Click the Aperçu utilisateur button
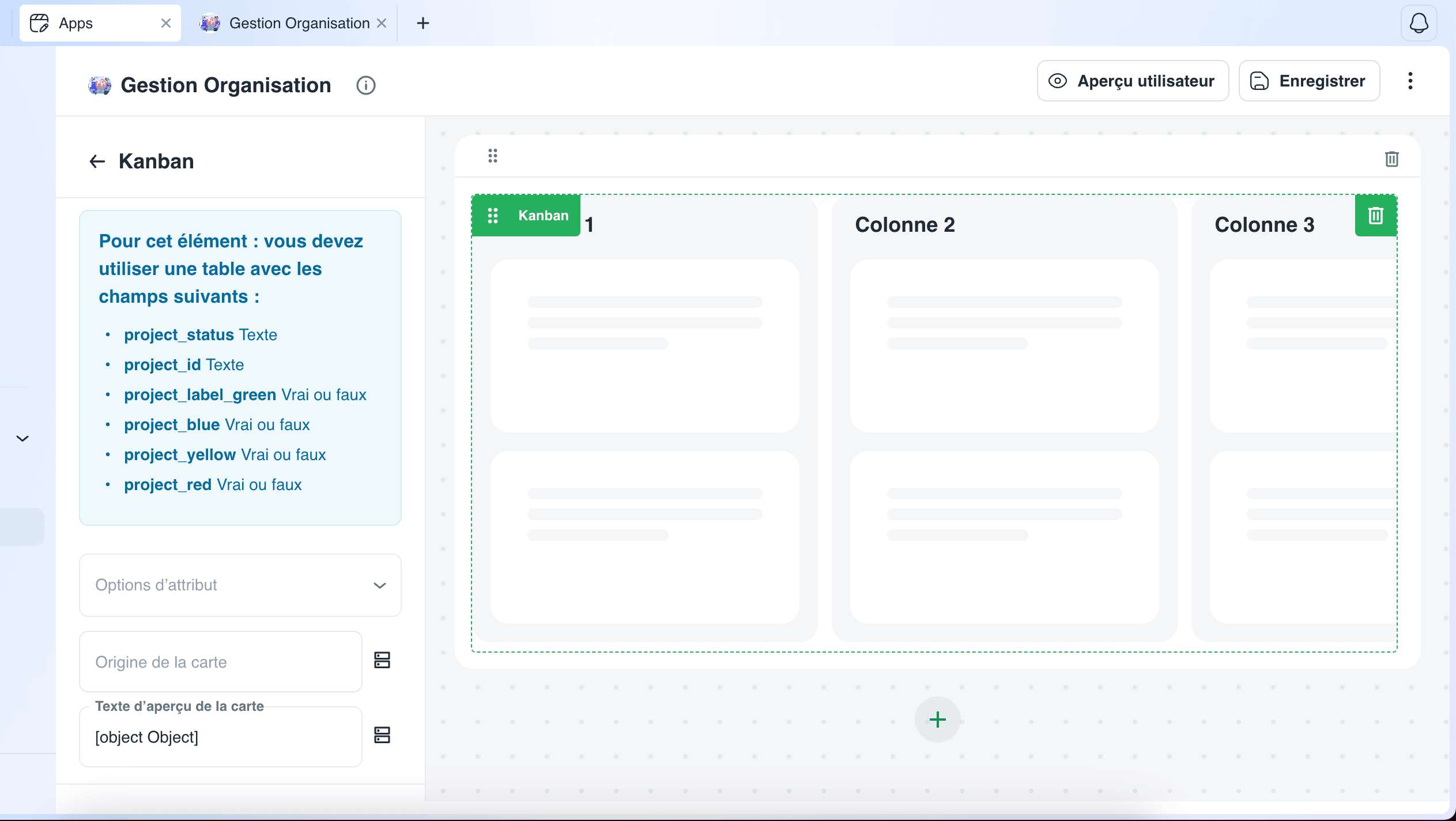The height and width of the screenshot is (821, 1456). [x=1133, y=81]
